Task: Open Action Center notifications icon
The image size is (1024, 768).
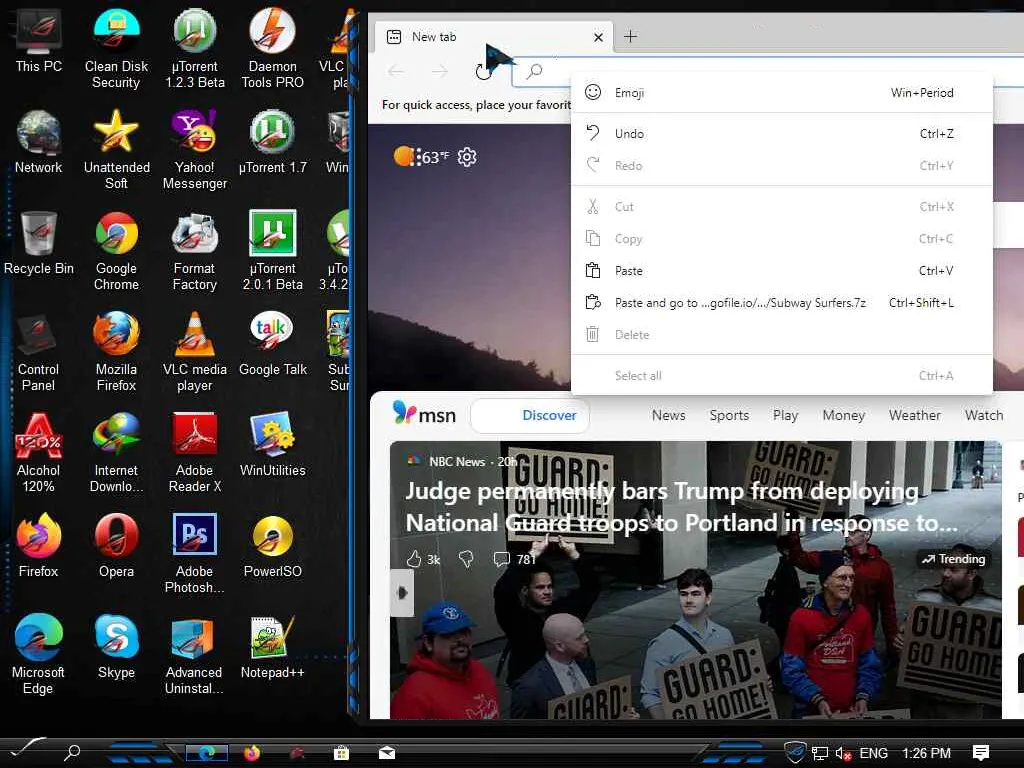Action: click(980, 753)
